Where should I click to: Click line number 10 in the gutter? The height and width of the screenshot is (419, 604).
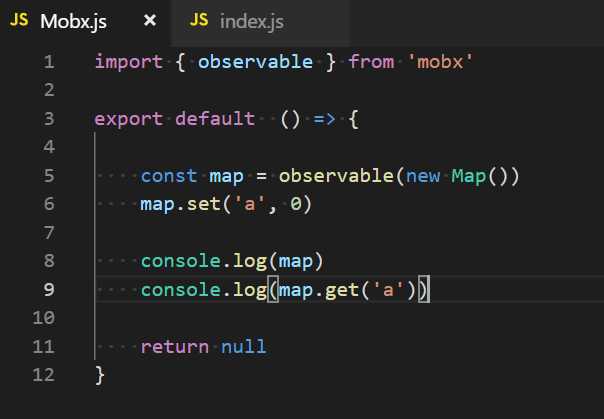point(44,318)
